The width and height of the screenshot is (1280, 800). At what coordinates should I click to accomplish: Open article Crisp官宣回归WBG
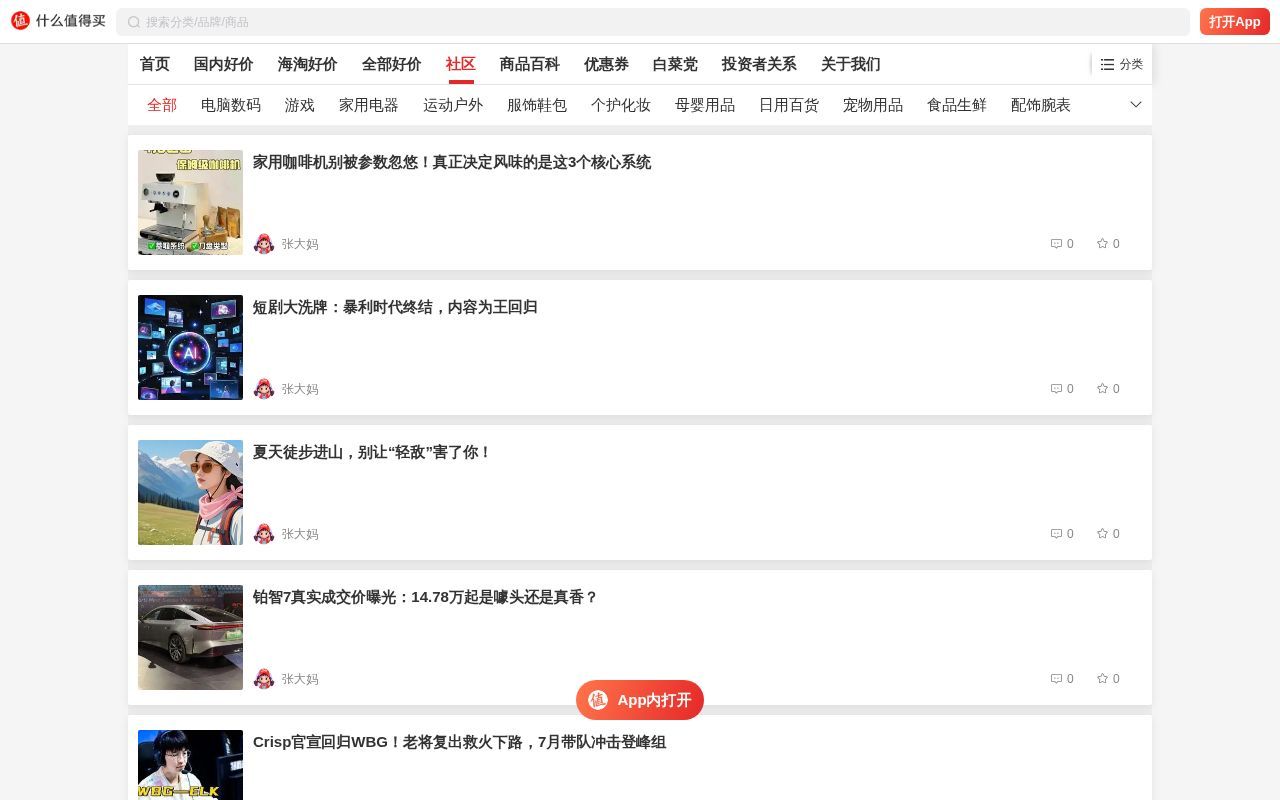pos(459,742)
